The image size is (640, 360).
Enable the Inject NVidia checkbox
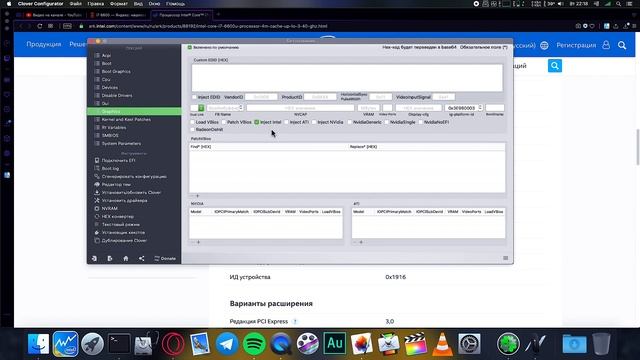tap(314, 122)
